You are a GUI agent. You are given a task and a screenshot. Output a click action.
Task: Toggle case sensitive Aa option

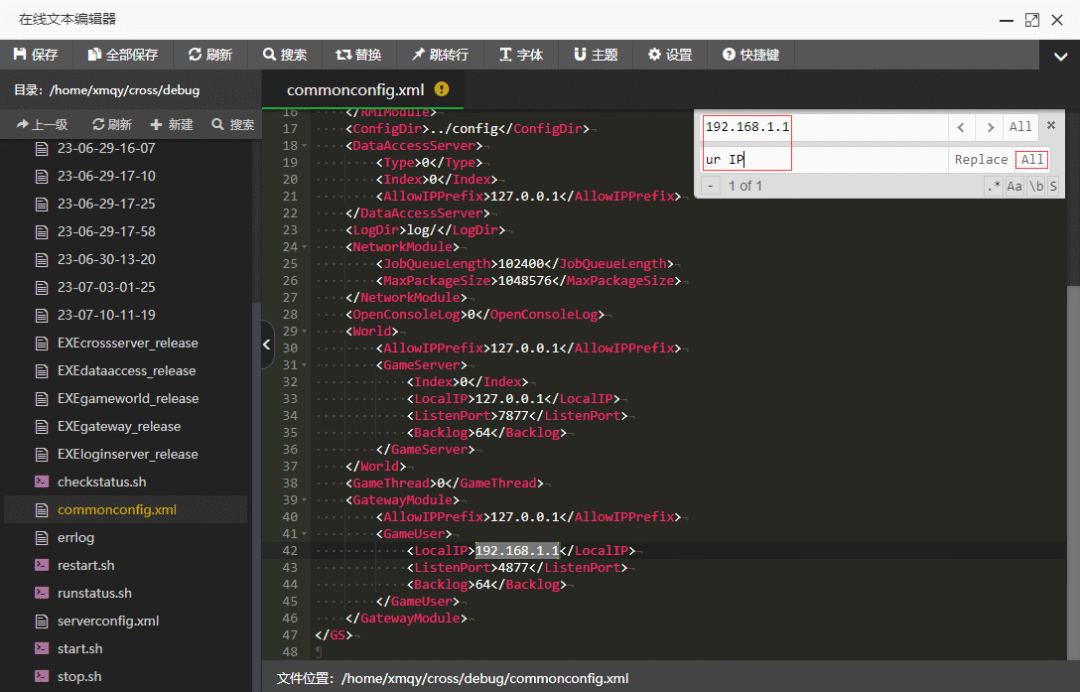click(x=1014, y=186)
